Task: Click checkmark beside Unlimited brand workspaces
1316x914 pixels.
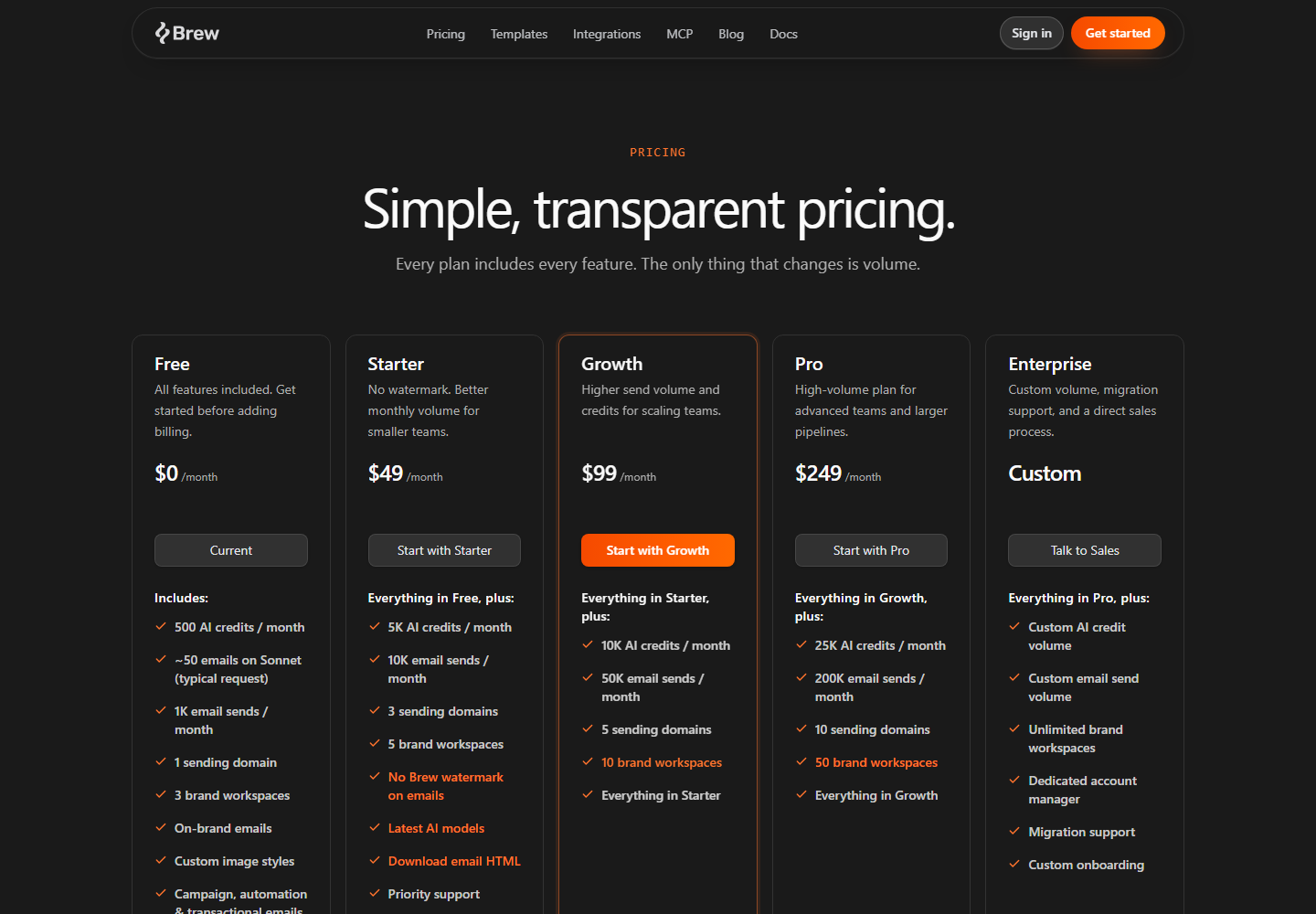Action: (x=1014, y=729)
